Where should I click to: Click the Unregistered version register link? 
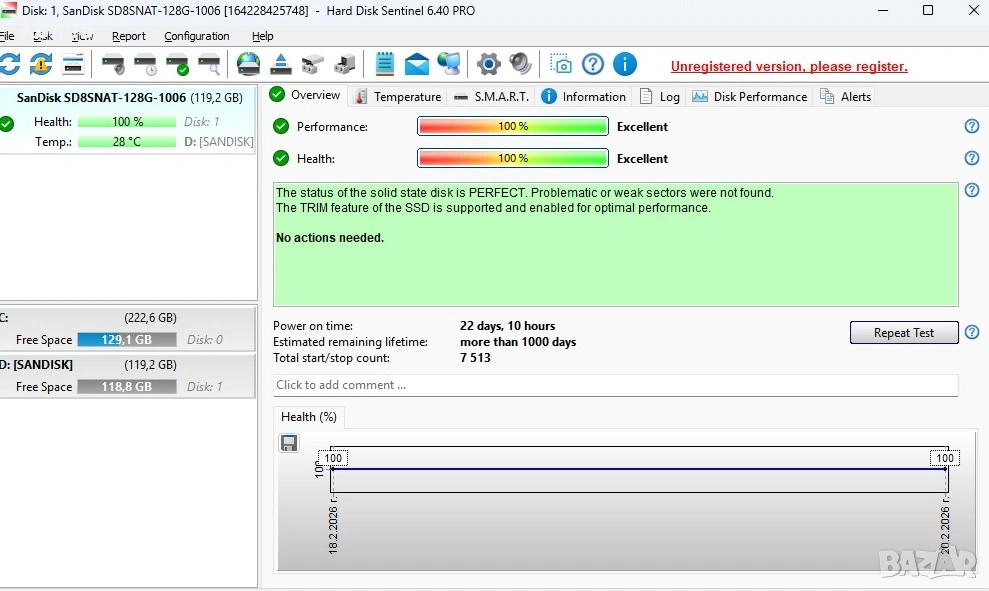pyautogui.click(x=789, y=67)
